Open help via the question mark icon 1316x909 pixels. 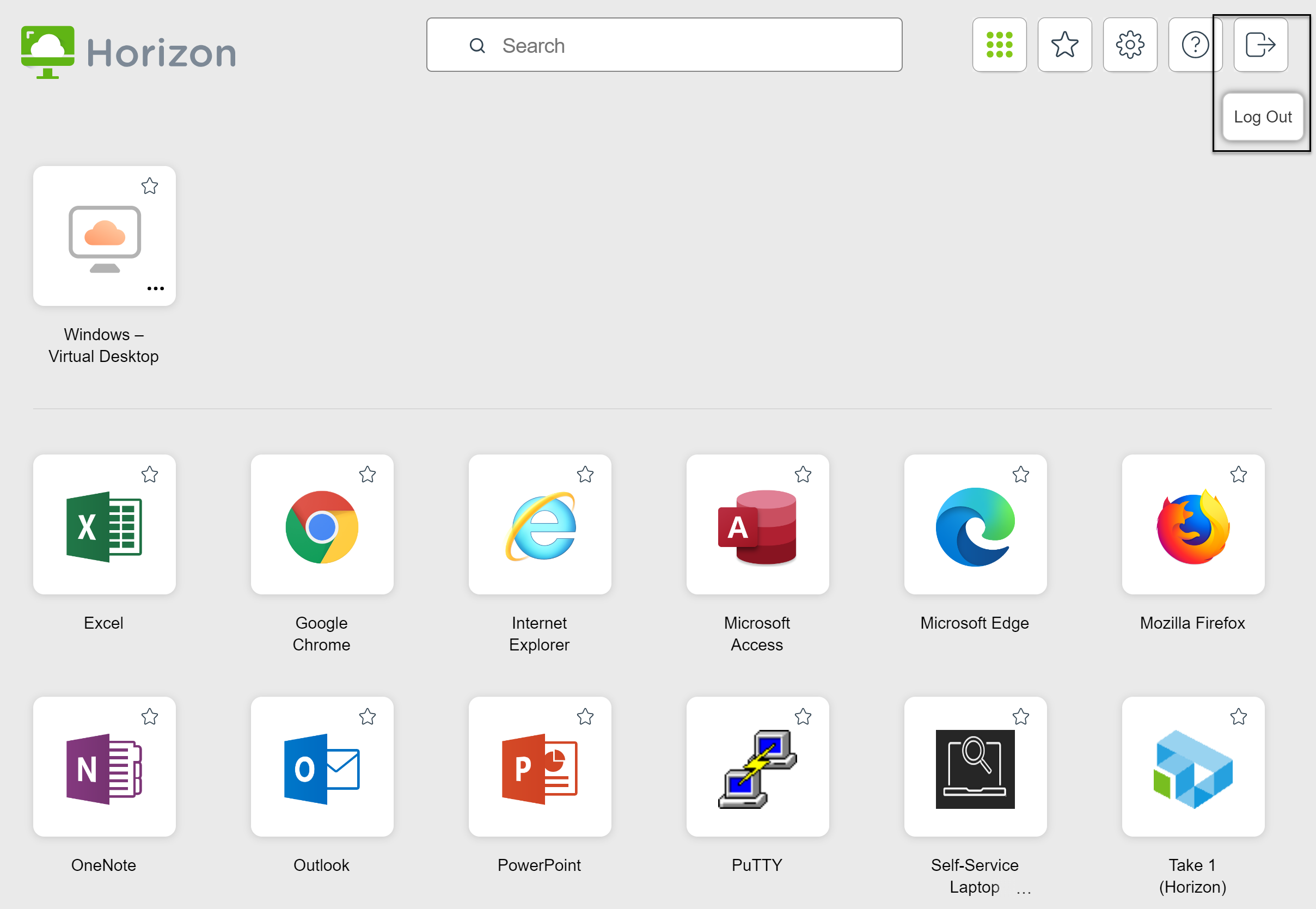point(1195,45)
